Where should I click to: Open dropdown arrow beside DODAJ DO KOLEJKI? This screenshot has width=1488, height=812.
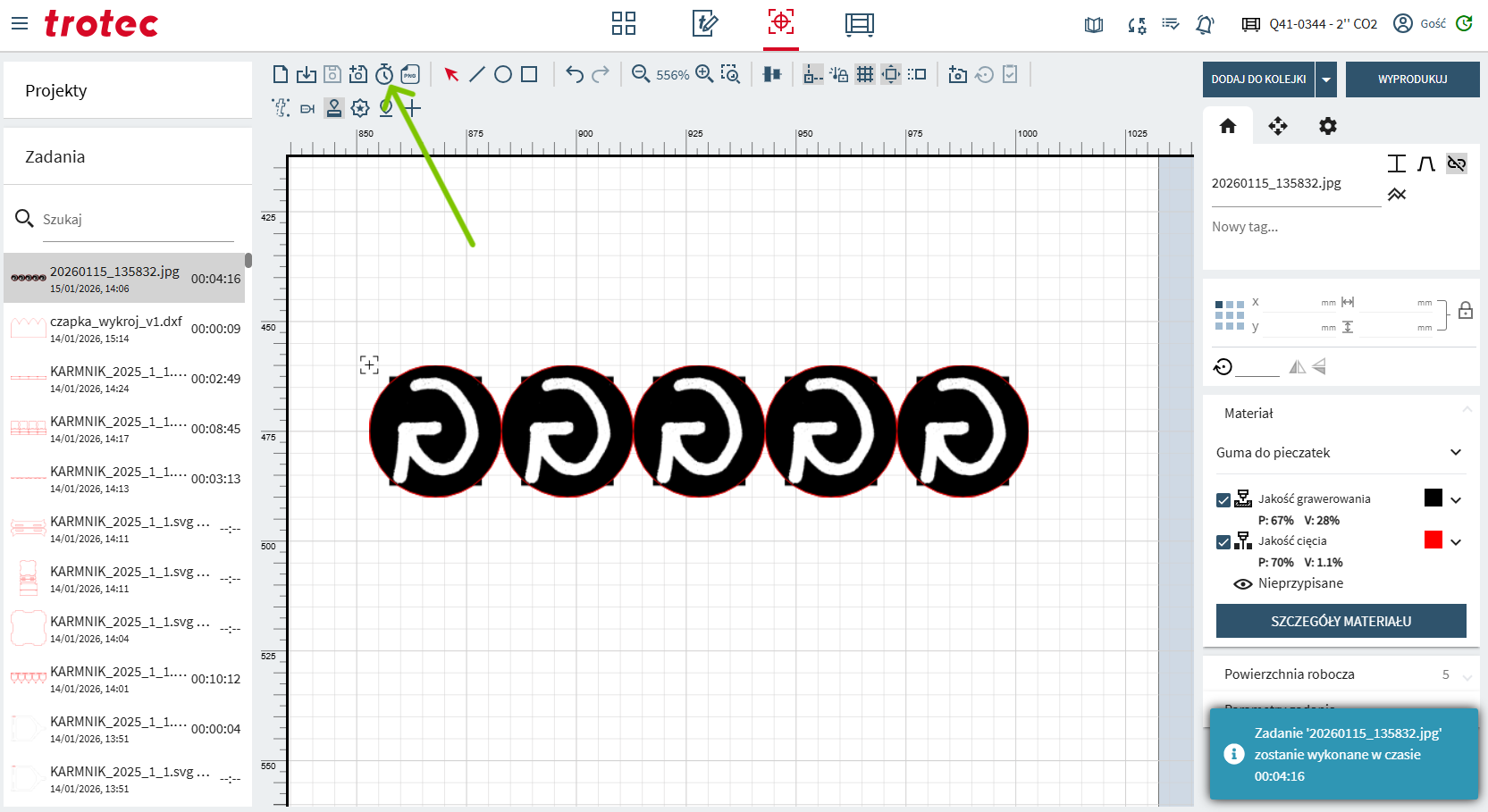coord(1326,80)
